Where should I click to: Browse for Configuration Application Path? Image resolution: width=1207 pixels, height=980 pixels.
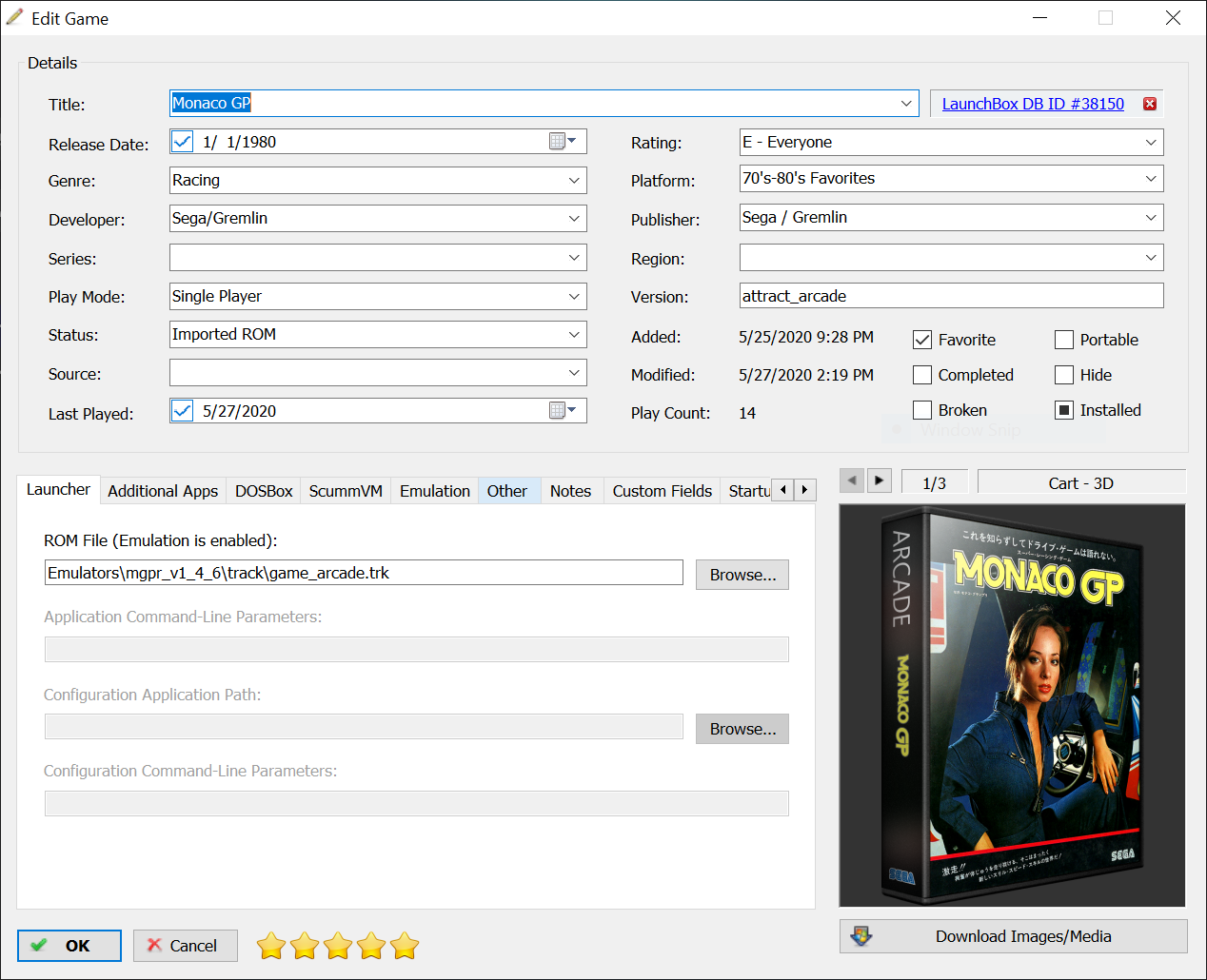742,729
